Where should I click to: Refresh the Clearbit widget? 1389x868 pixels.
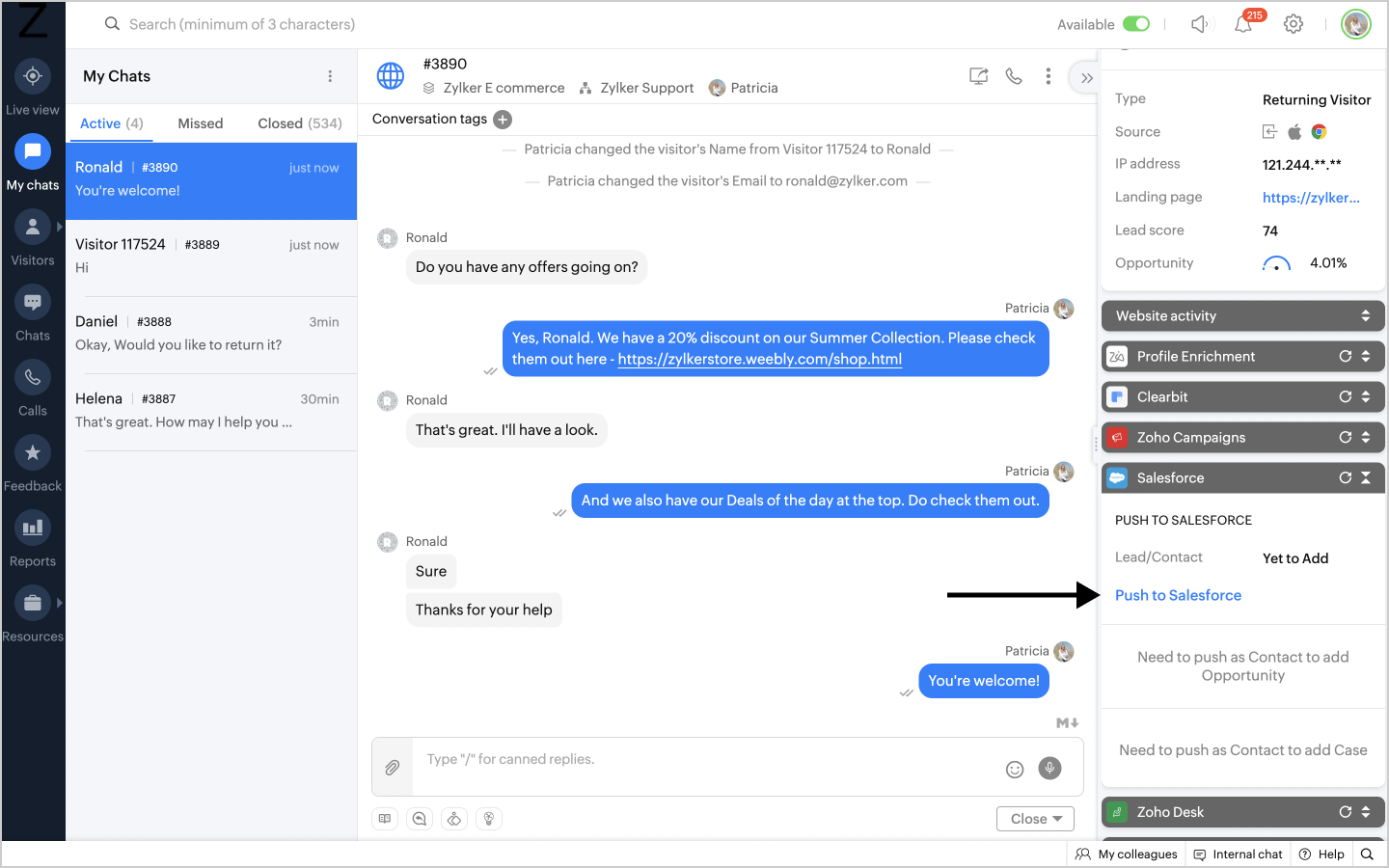(1345, 396)
